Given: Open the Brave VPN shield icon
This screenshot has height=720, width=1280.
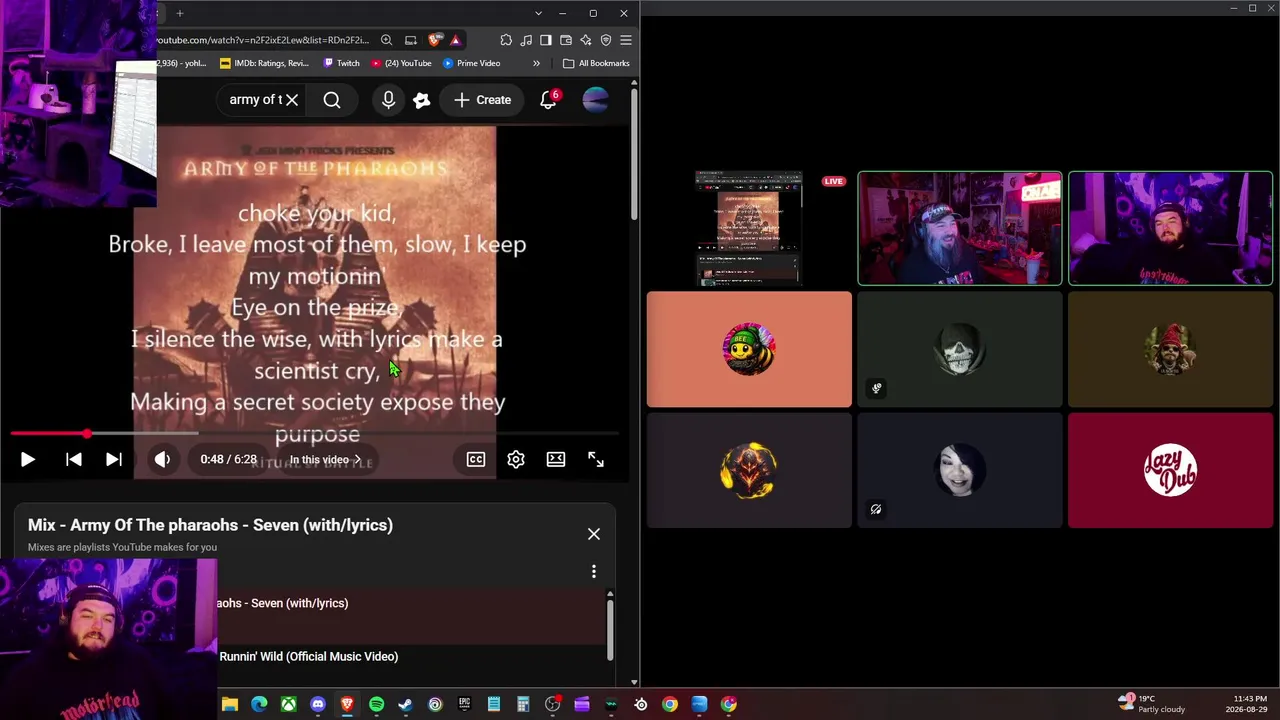Looking at the screenshot, I should click(x=606, y=40).
